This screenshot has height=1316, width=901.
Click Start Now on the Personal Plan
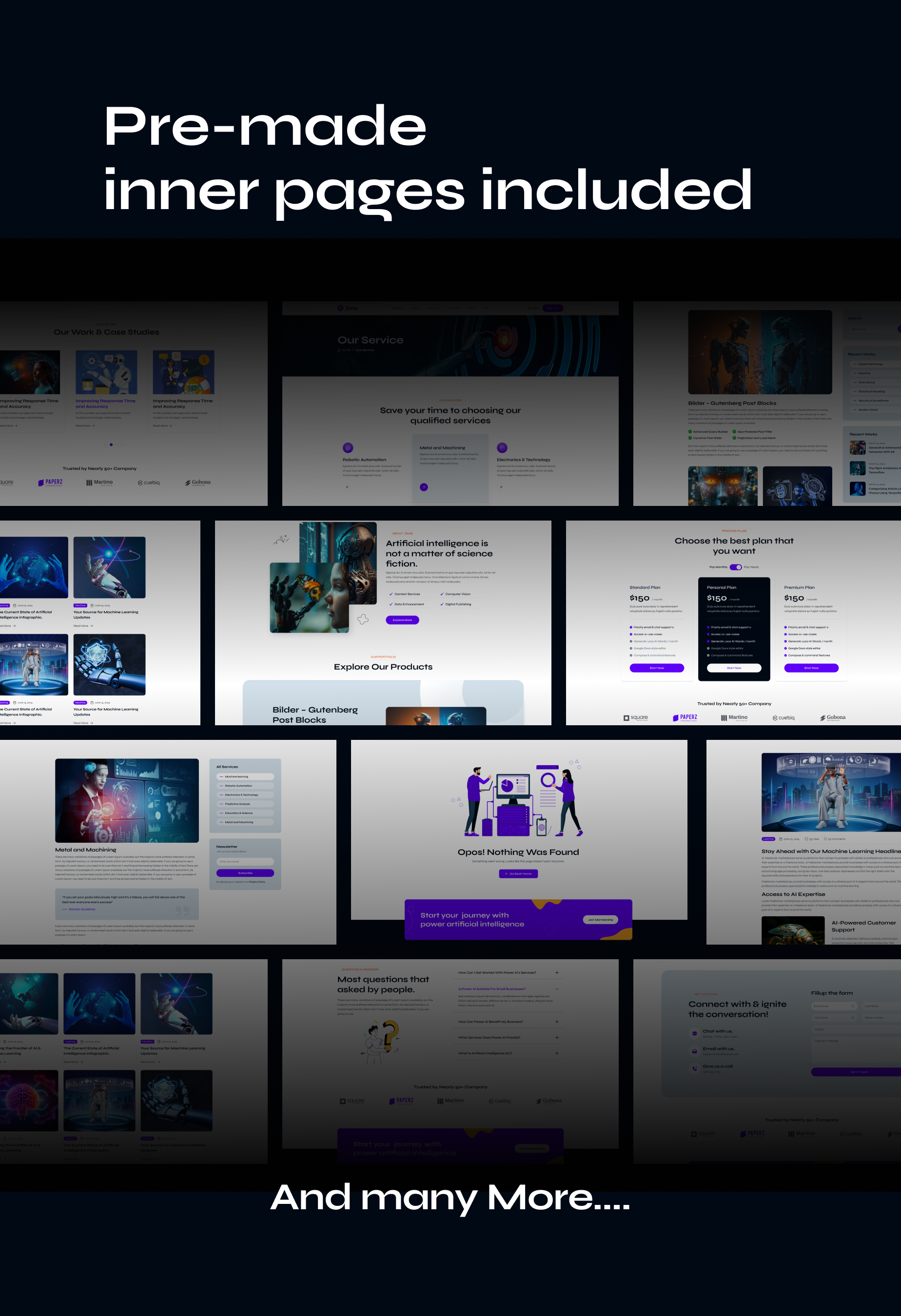click(x=734, y=668)
